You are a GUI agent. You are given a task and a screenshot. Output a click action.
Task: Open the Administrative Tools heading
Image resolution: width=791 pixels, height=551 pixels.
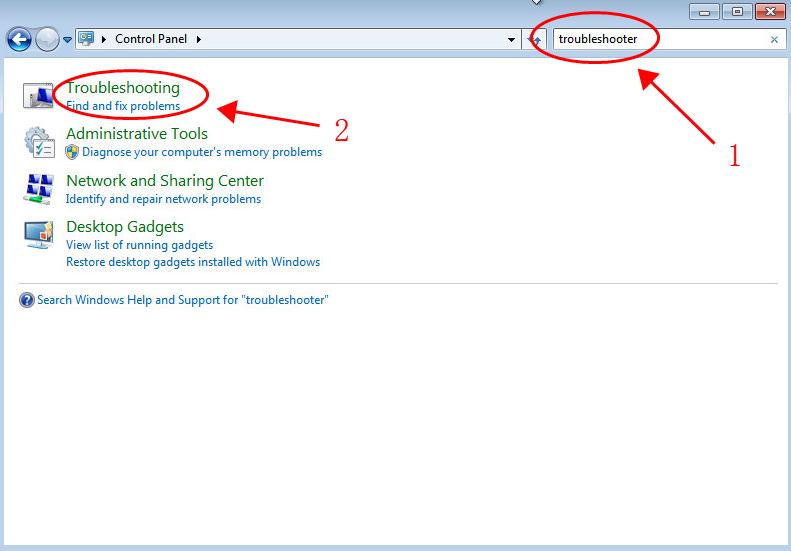pyautogui.click(x=137, y=134)
